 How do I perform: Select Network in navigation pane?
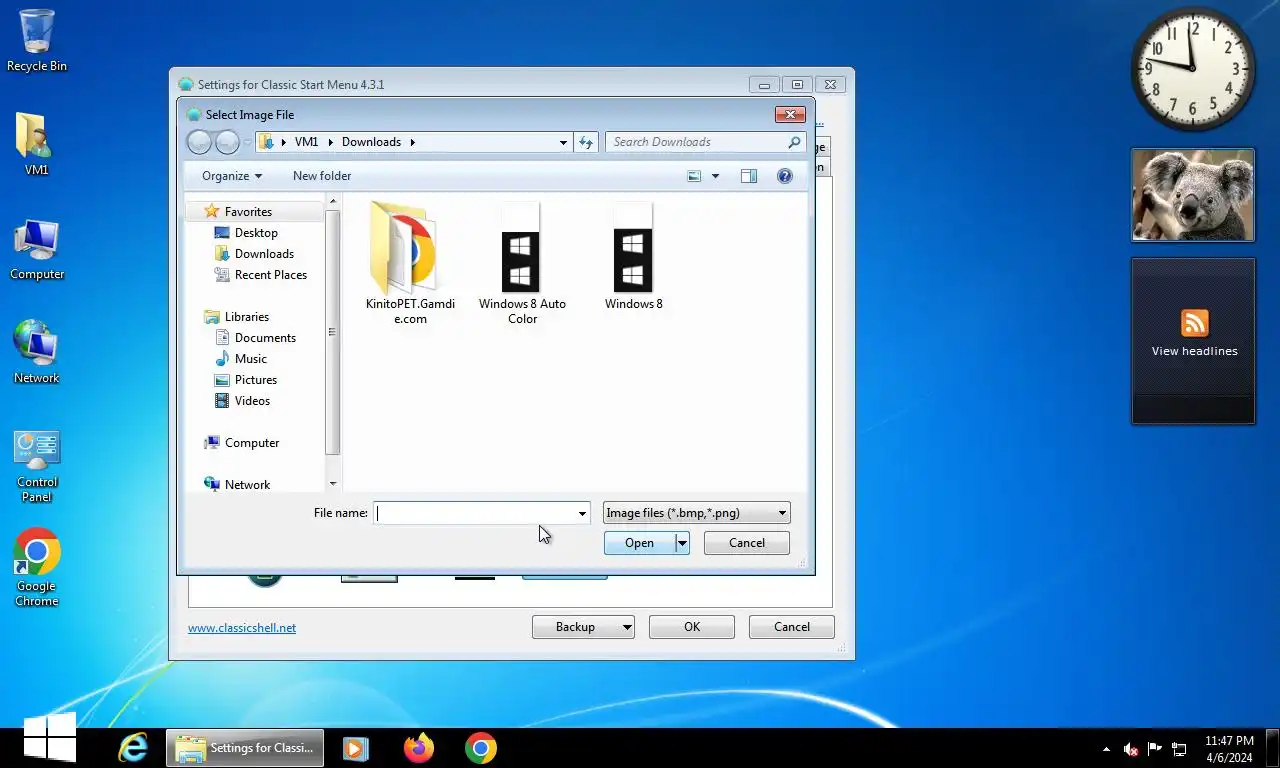coord(247,484)
